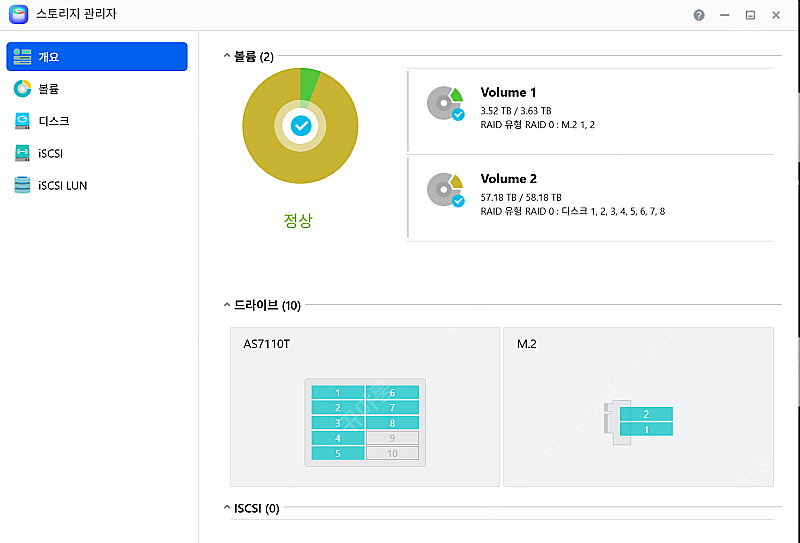Select the 개요 overview sidebar item

[x=97, y=57]
